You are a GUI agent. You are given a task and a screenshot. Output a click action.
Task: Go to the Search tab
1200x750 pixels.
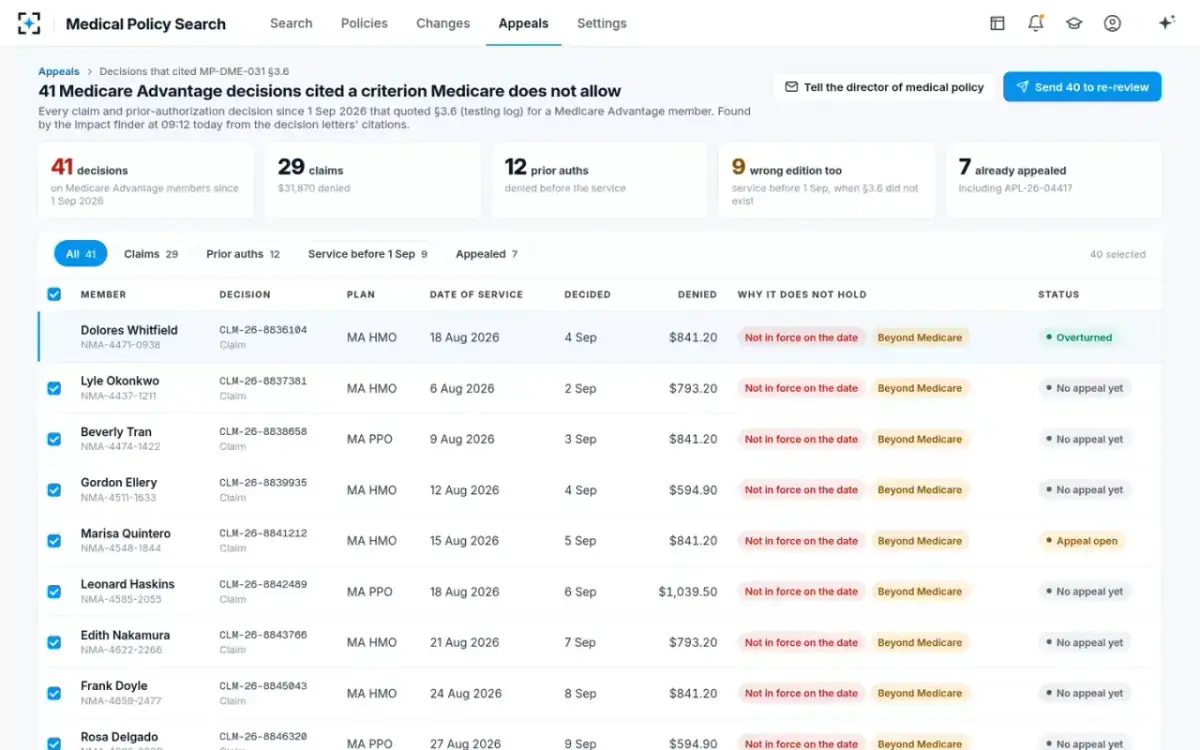click(291, 23)
